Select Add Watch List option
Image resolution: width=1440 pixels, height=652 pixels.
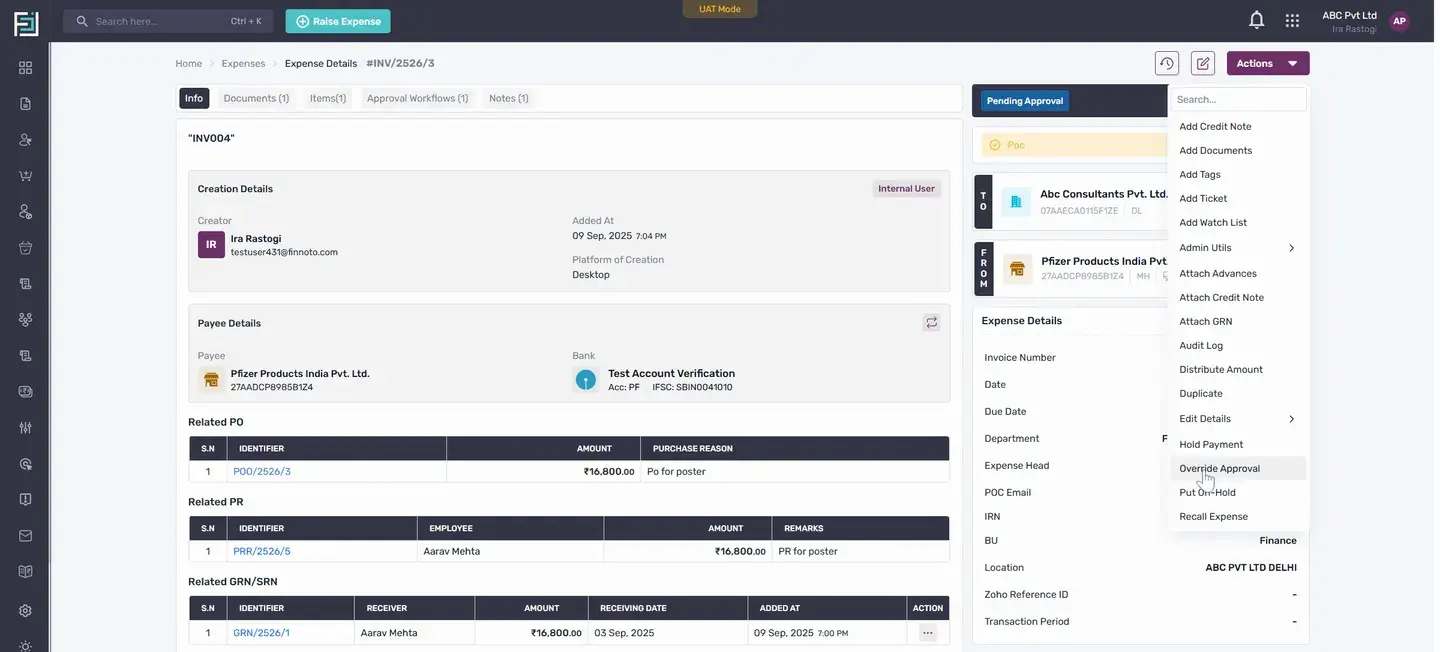pos(1238,223)
